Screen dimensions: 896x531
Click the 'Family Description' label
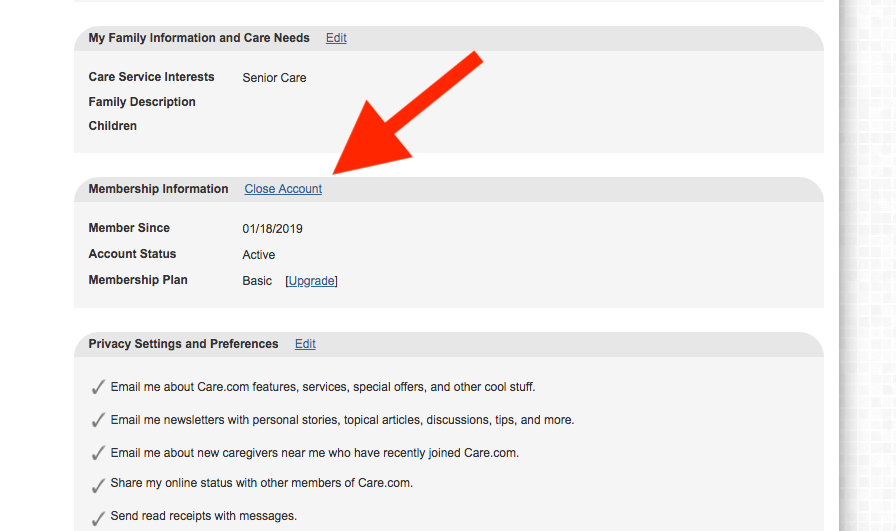[x=142, y=102]
